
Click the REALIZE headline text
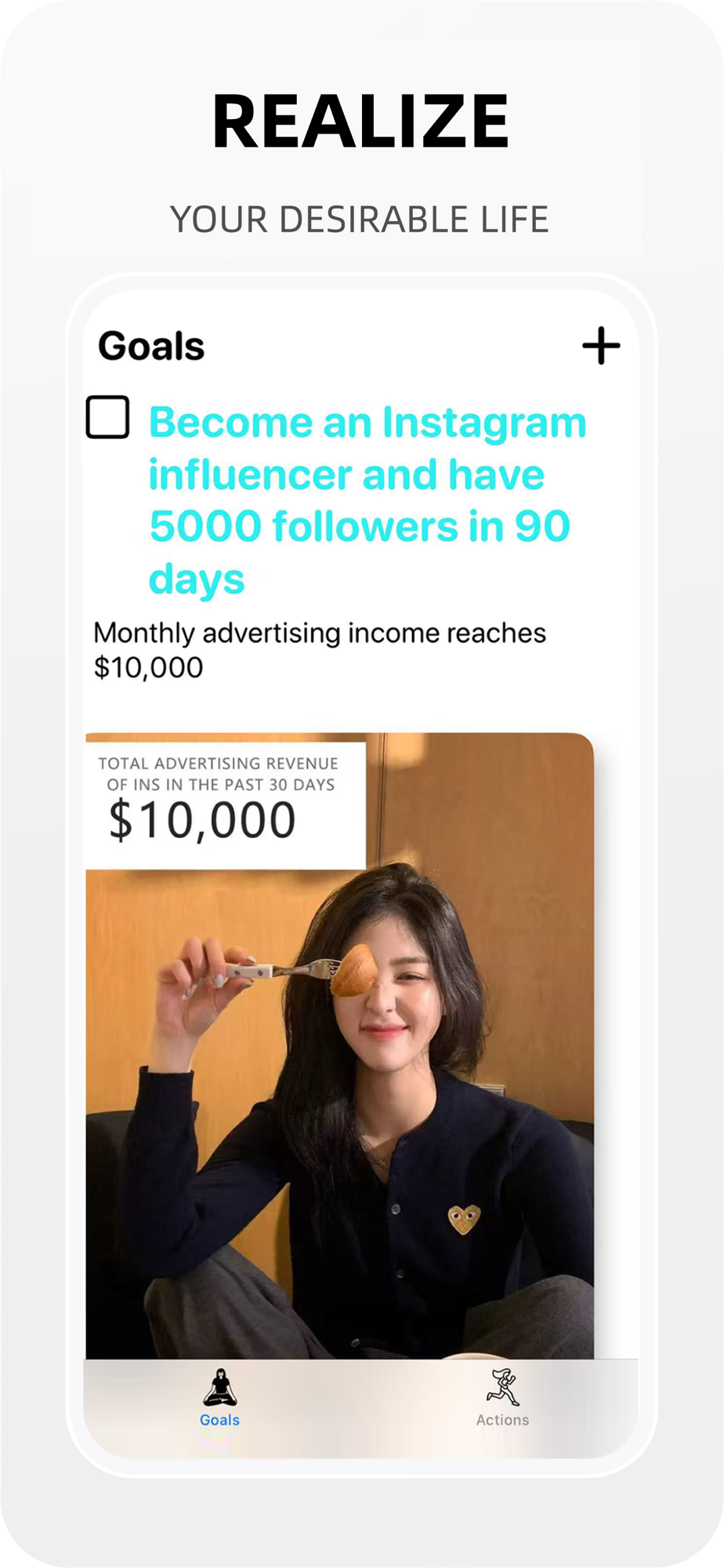click(361, 121)
